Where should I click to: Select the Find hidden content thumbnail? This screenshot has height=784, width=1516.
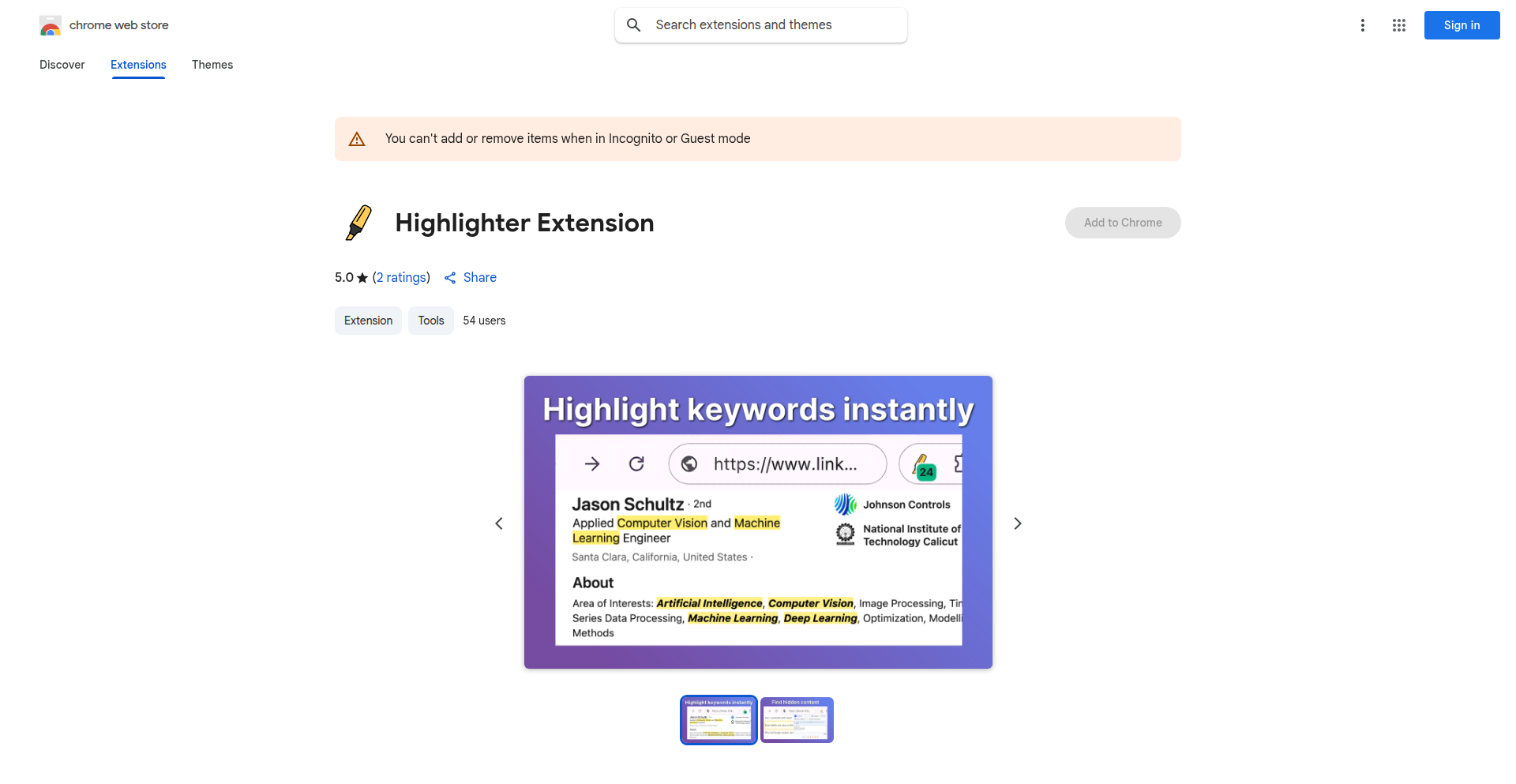797,720
